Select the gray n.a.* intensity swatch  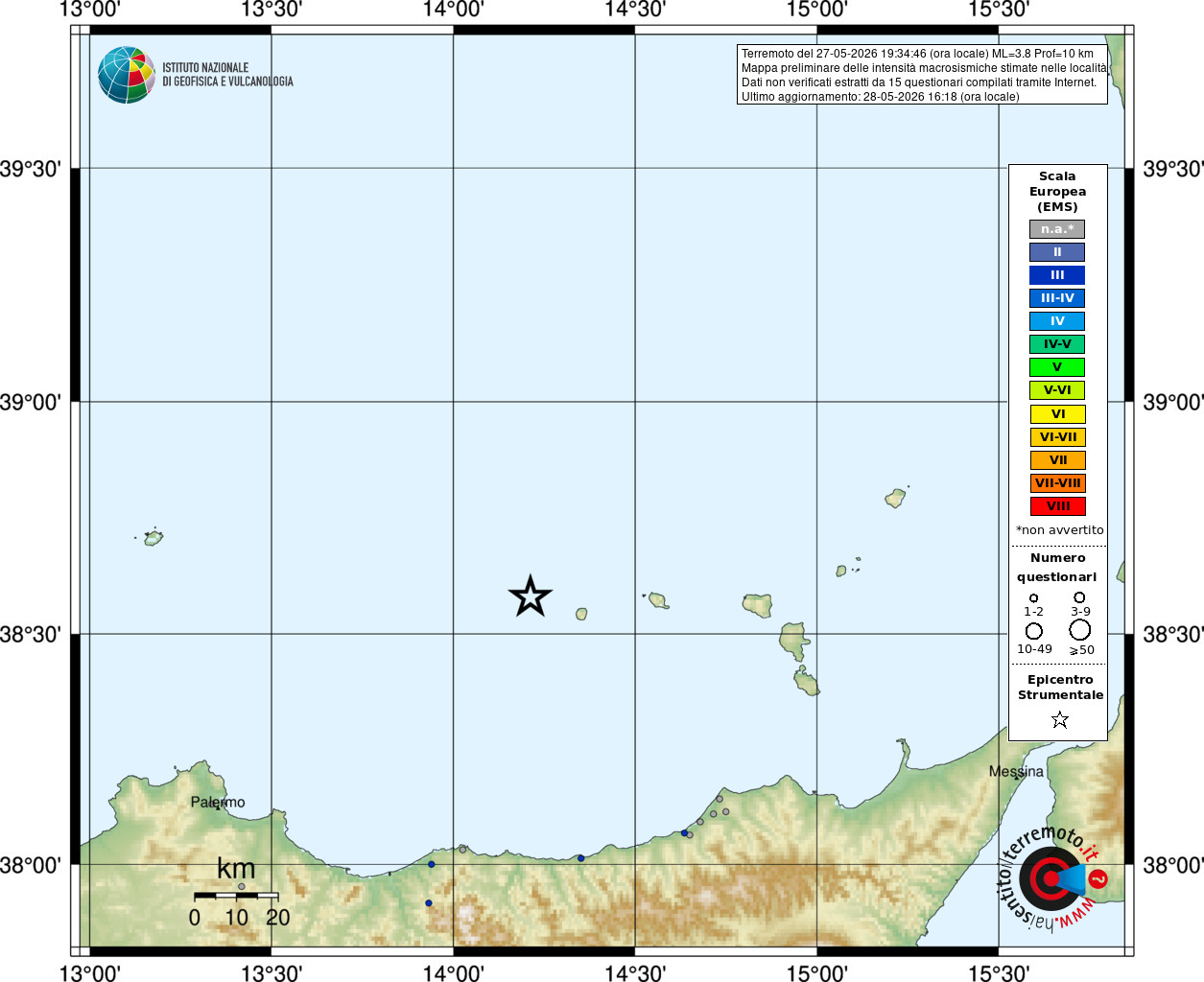[x=1057, y=229]
